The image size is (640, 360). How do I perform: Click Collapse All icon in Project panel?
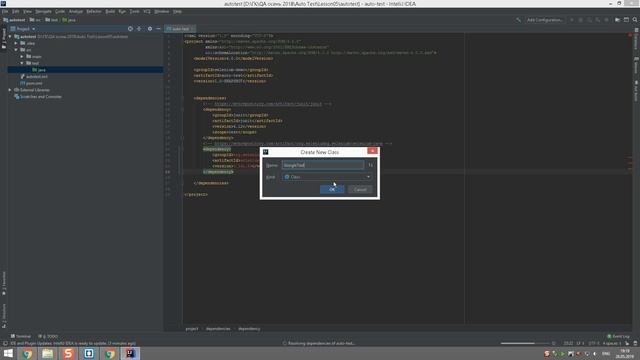coord(139,29)
